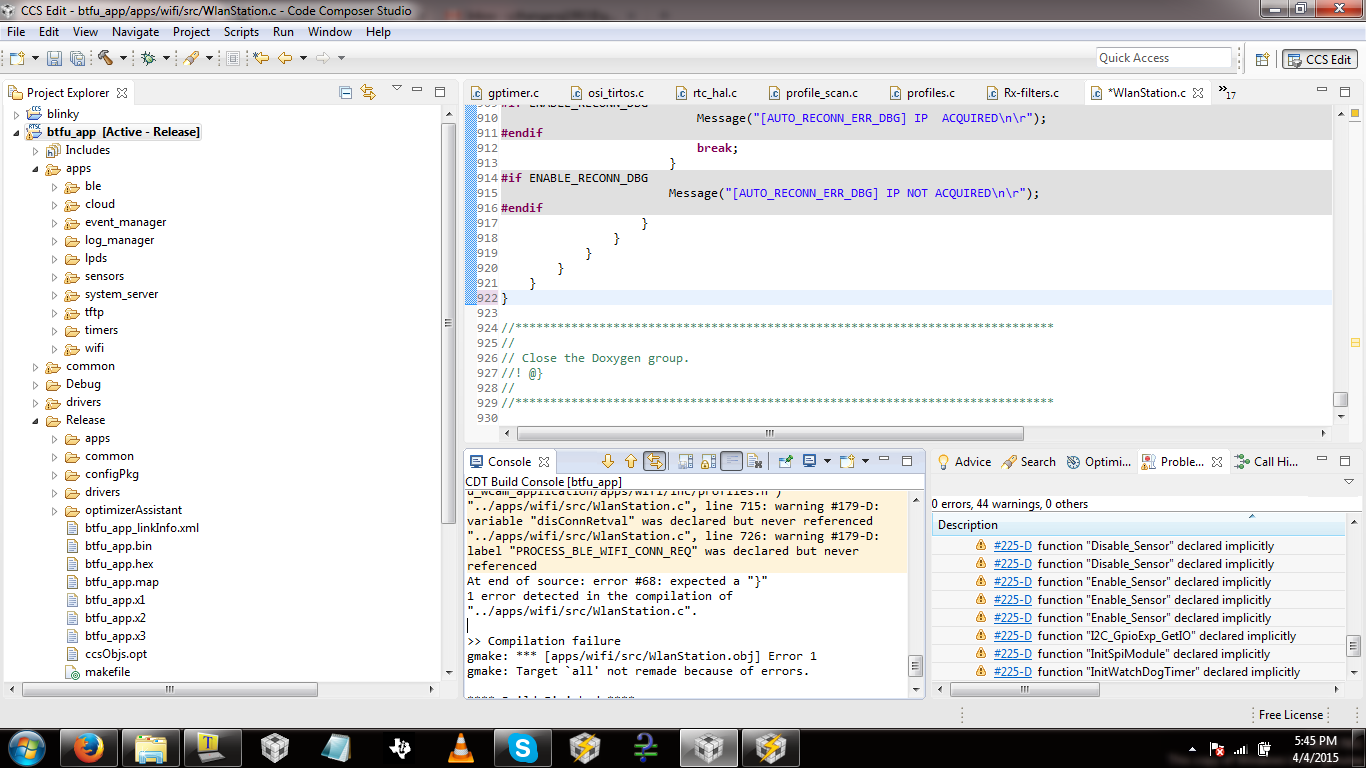Jump to the last edit location
This screenshot has height=768, width=1366.
pos(261,59)
